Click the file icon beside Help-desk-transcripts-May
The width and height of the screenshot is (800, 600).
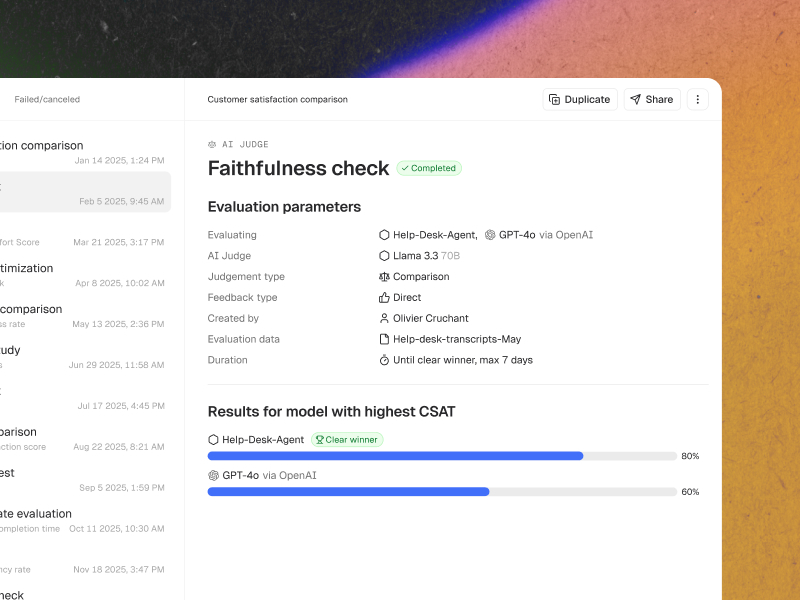(384, 339)
